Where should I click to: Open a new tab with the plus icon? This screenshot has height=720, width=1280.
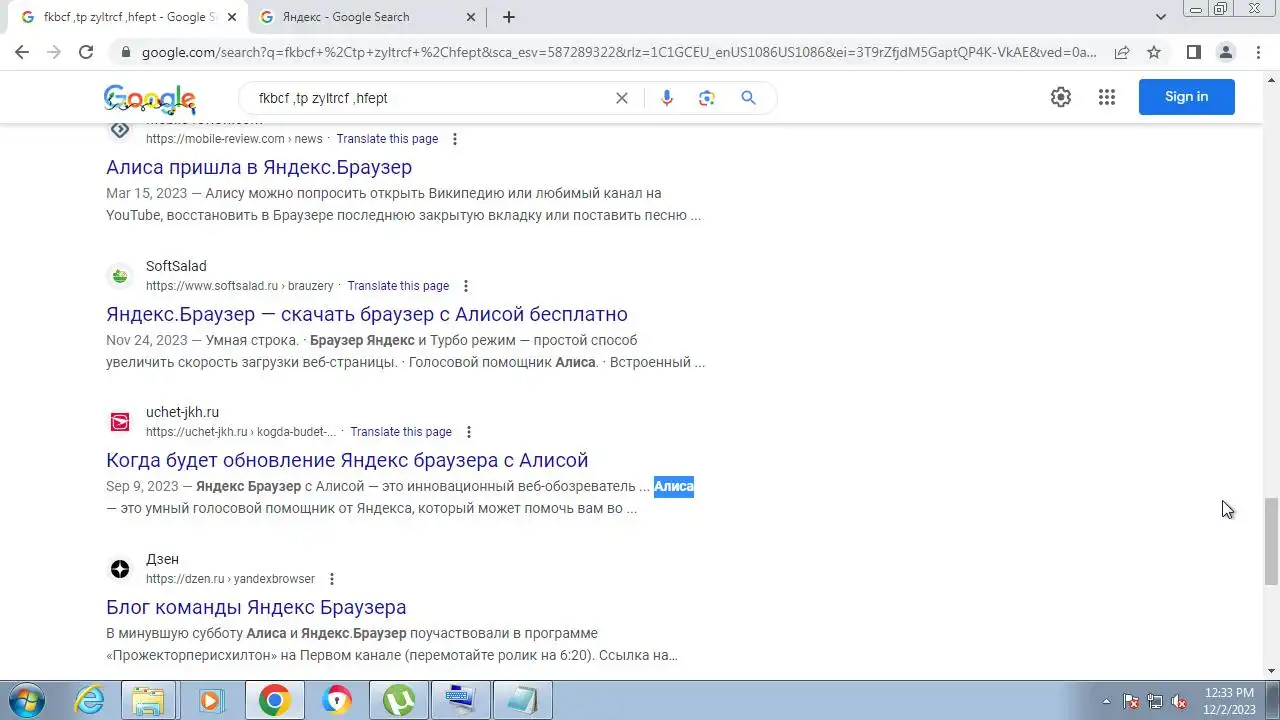coord(509,17)
